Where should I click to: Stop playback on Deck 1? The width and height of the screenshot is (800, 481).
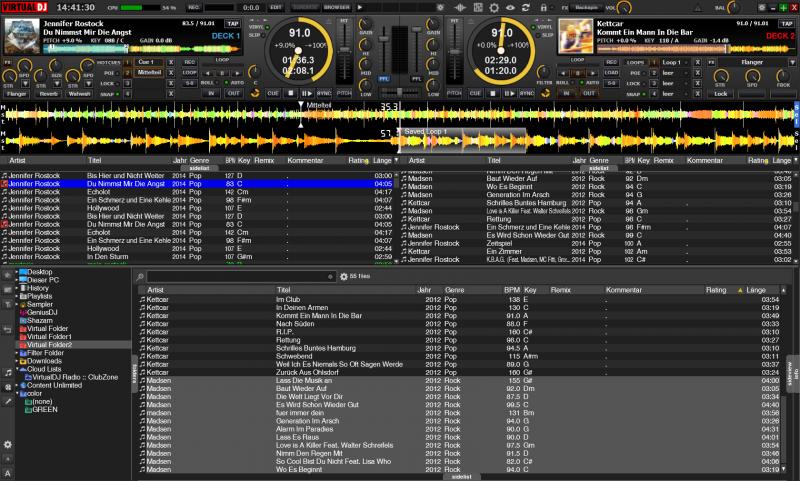click(x=290, y=93)
